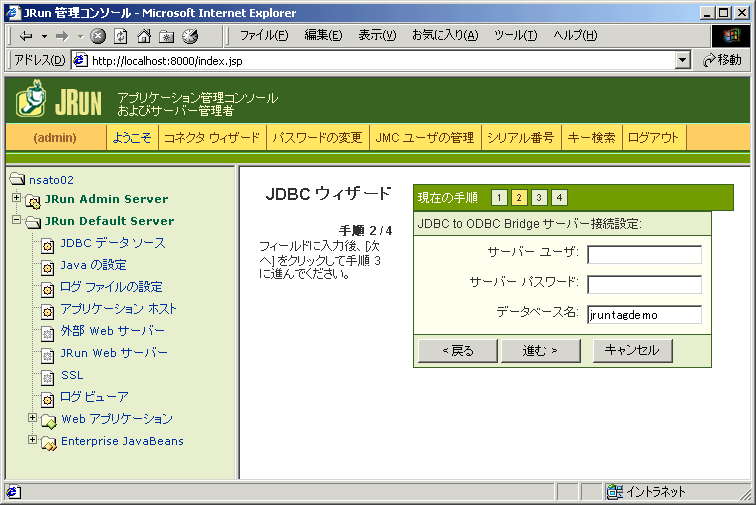The image size is (756, 505).
Task: Click the サーバー ユーザ input field
Action: click(x=645, y=254)
